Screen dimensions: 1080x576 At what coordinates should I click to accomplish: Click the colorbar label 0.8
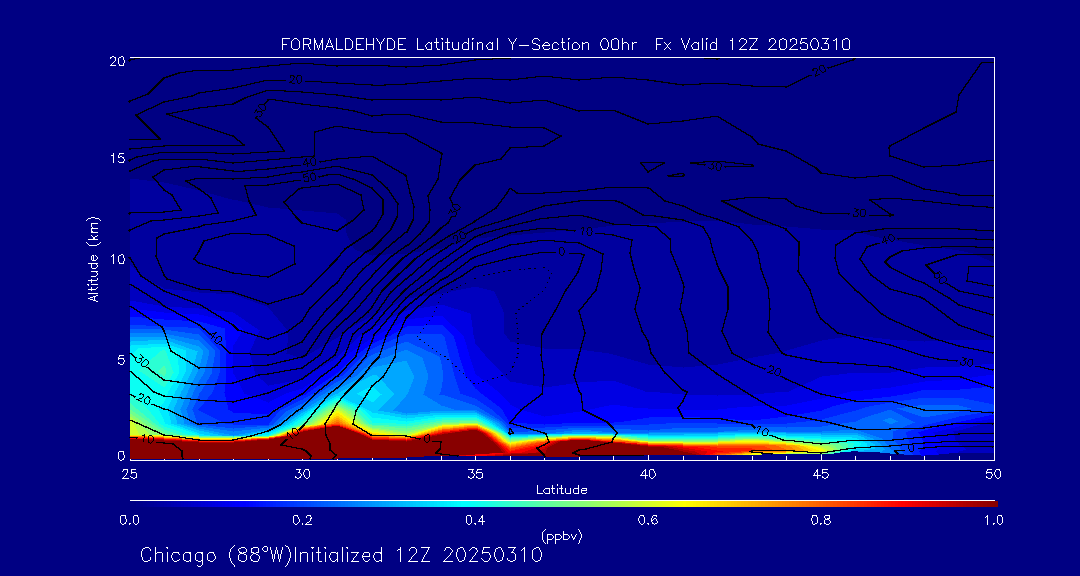coord(821,520)
